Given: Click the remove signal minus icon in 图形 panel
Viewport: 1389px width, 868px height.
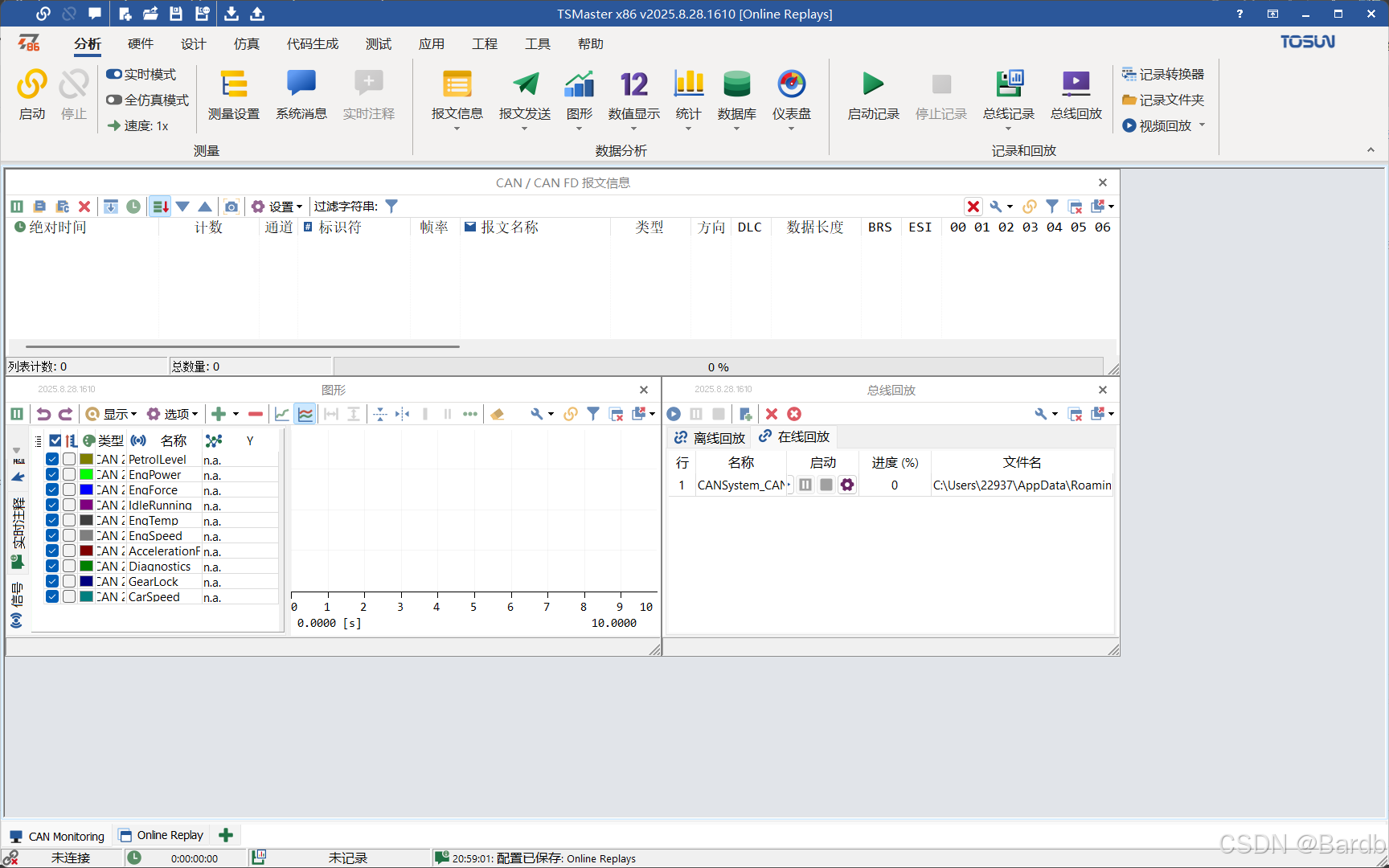Looking at the screenshot, I should click(x=256, y=414).
